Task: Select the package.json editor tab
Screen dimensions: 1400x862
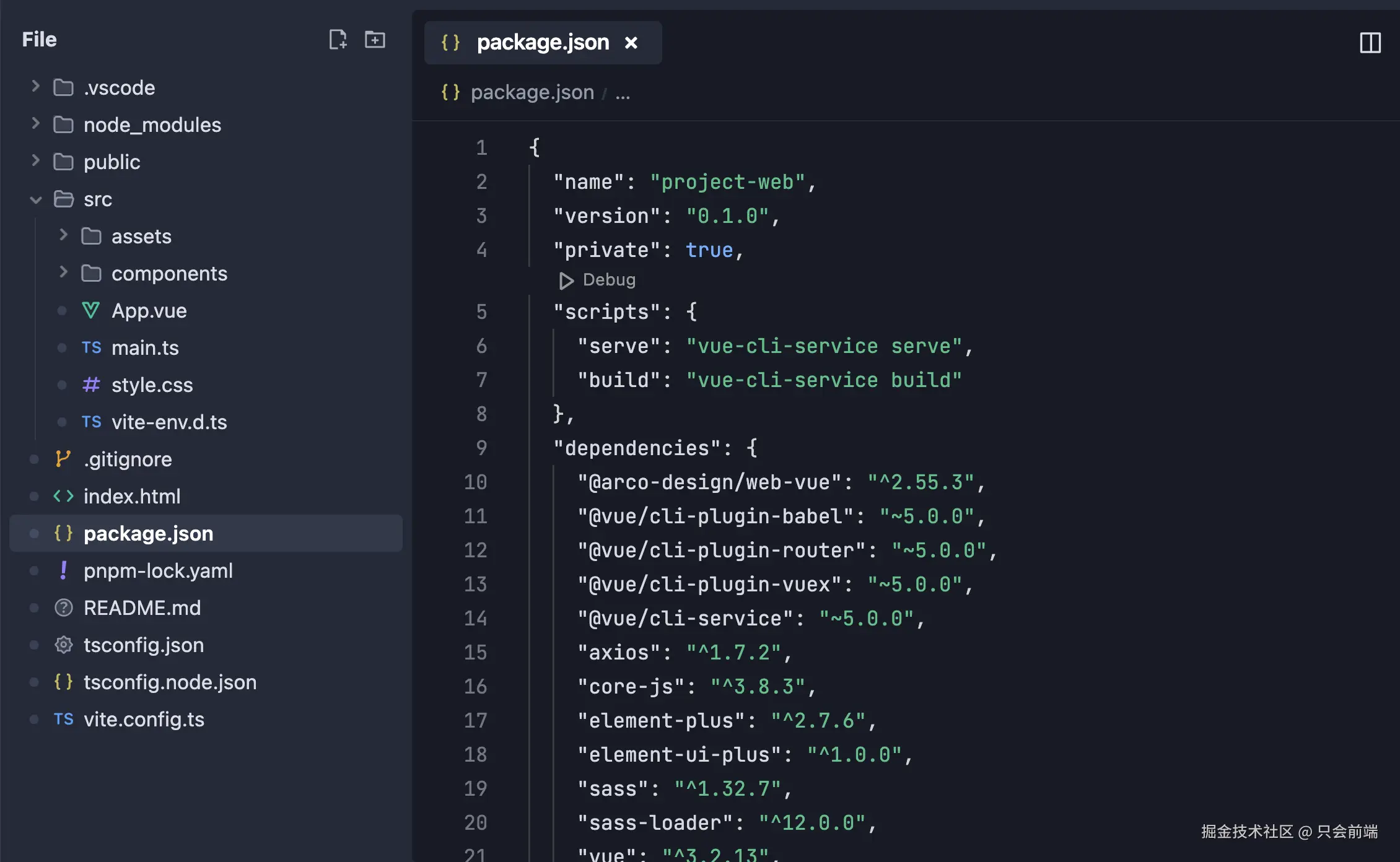Action: click(x=542, y=43)
